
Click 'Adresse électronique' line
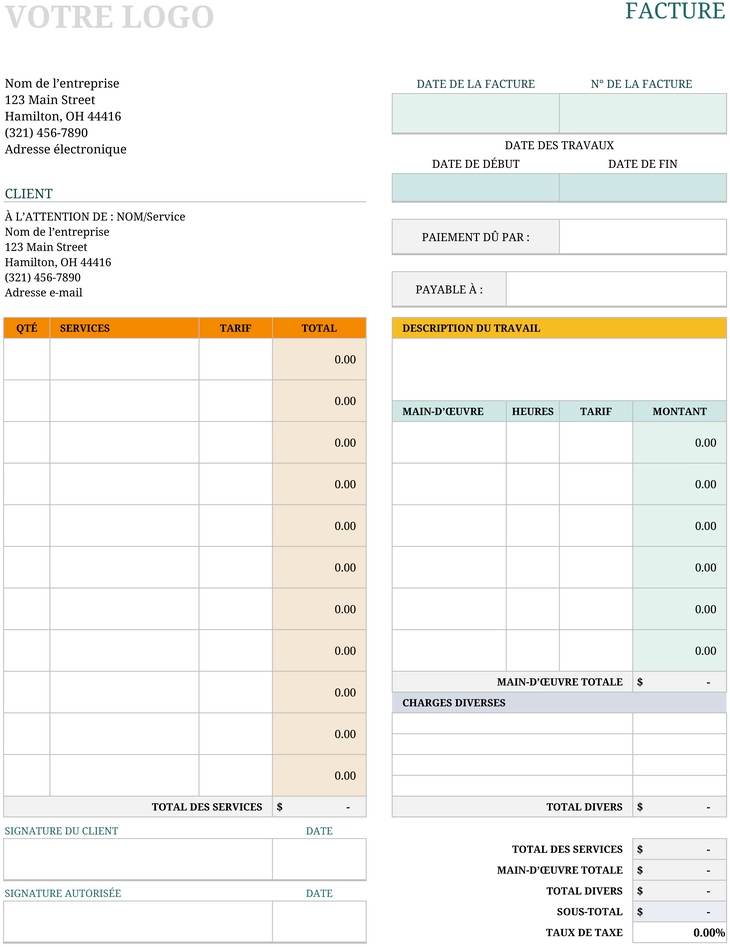pos(66,149)
